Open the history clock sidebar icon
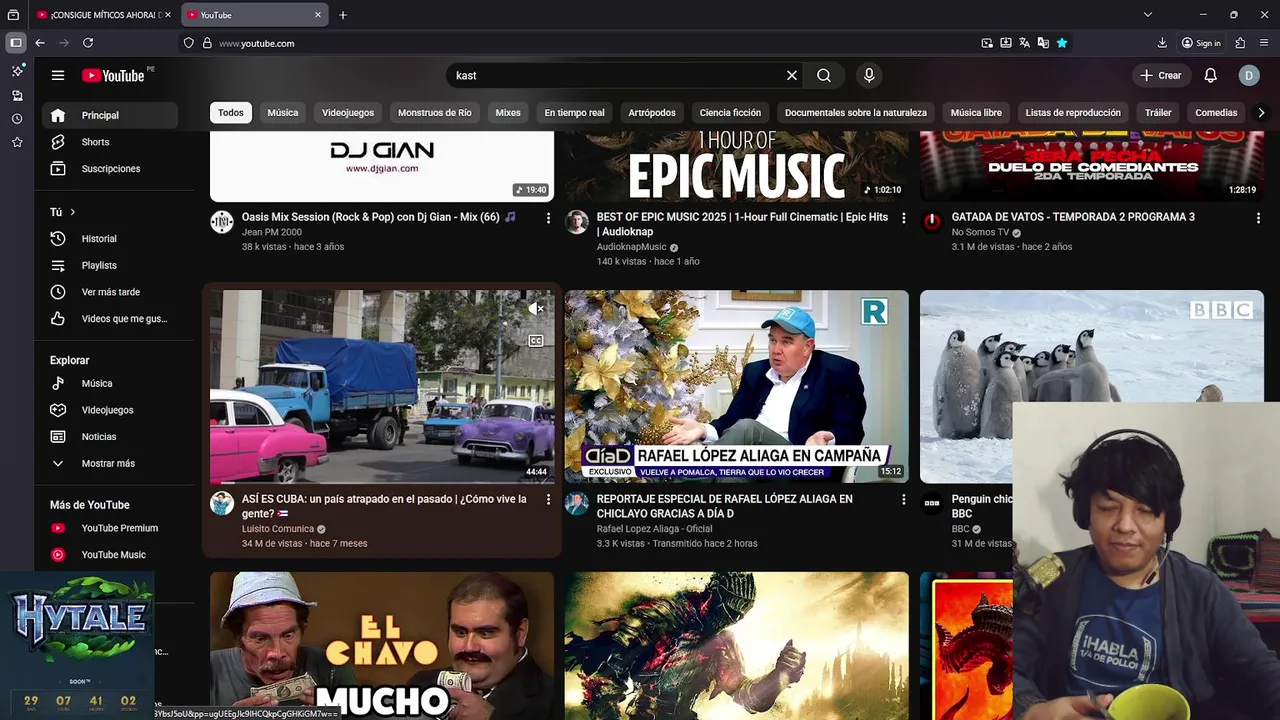The image size is (1280, 720). click(x=17, y=119)
